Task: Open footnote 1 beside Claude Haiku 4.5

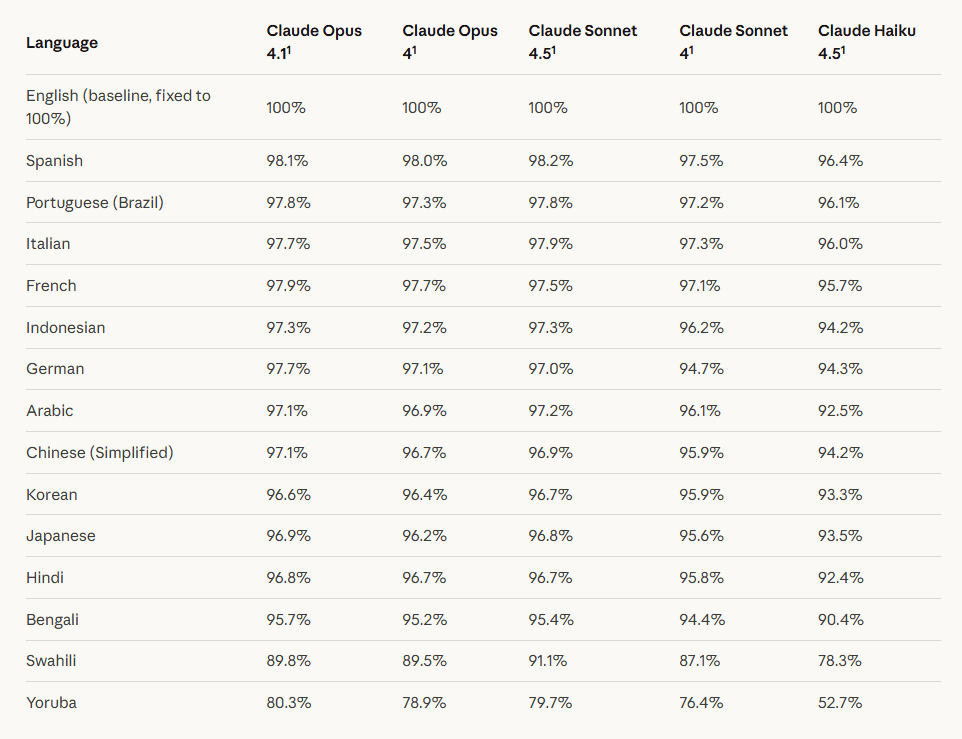Action: [844, 49]
